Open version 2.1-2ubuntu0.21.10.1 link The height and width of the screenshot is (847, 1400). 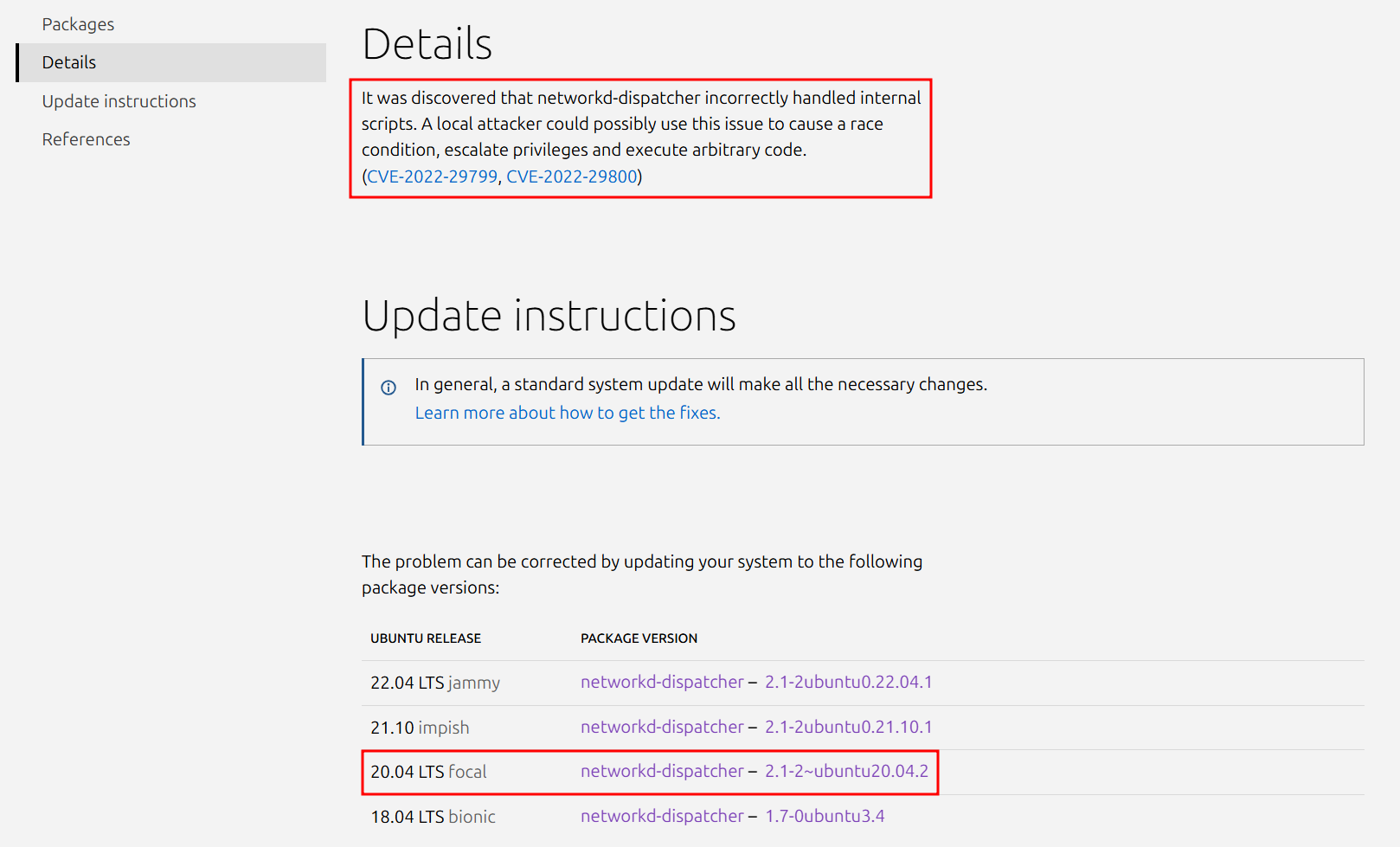(848, 727)
